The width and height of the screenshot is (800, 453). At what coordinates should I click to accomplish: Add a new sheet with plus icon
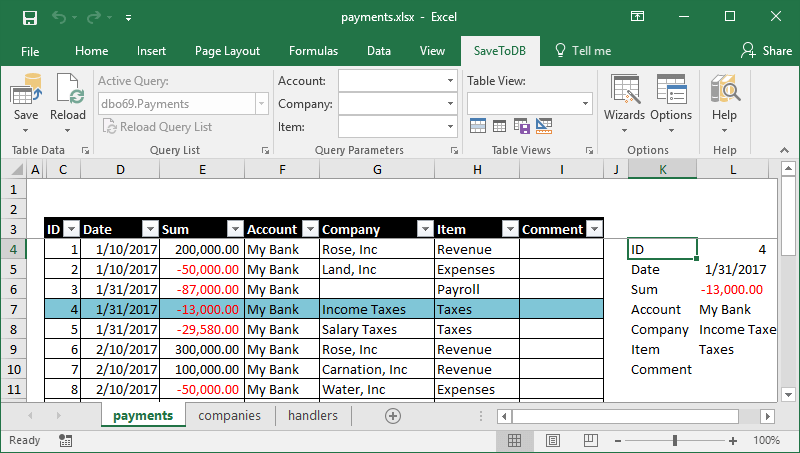[x=393, y=416]
